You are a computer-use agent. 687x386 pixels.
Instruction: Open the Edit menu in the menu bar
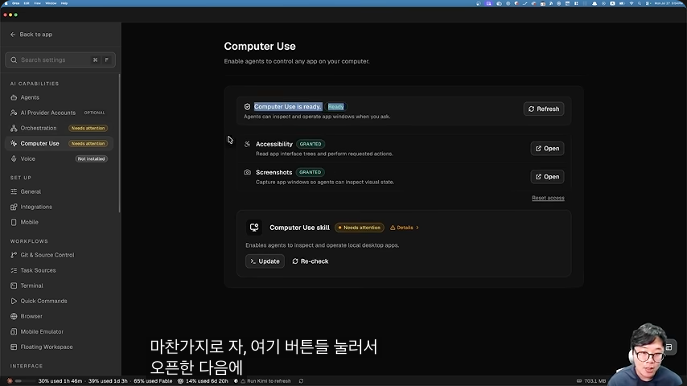point(26,3)
